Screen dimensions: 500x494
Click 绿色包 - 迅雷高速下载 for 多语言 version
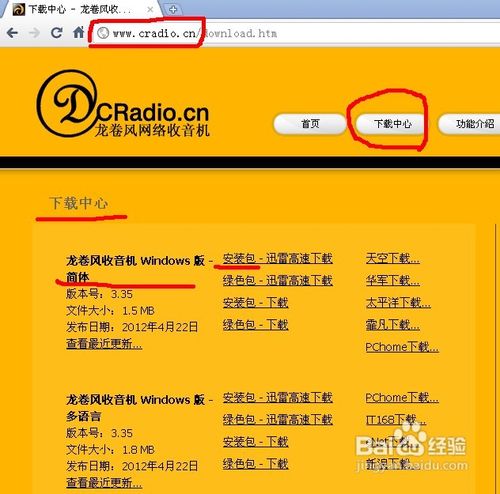coord(278,419)
